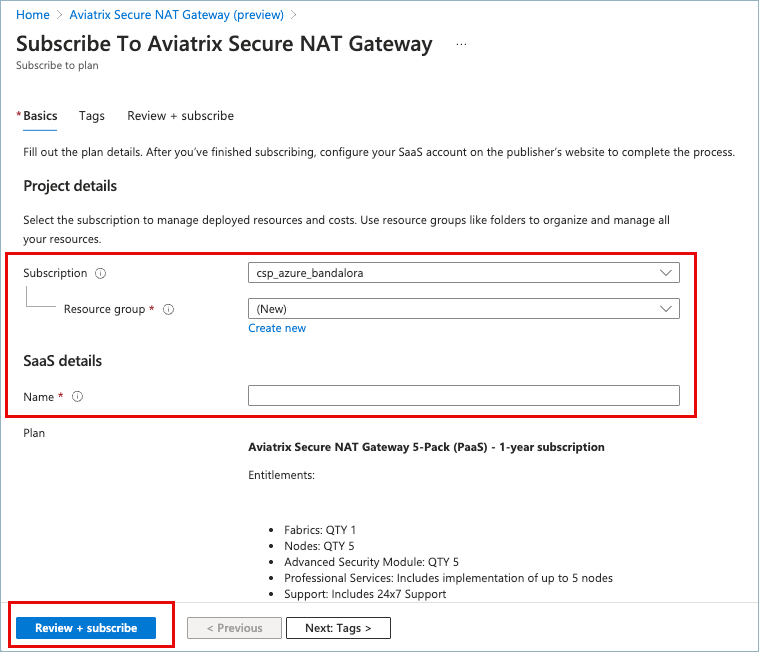
Task: Click the Name field info icon
Action: pyautogui.click(x=77, y=397)
